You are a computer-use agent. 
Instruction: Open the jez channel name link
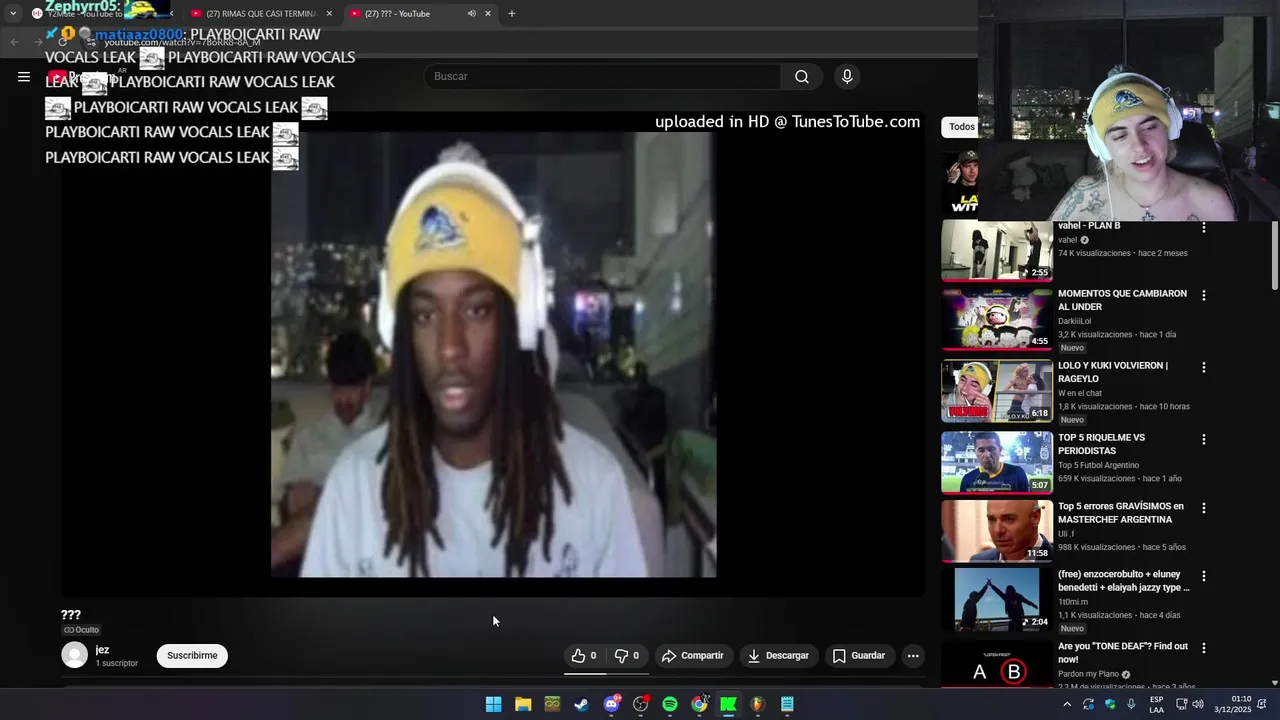[102, 650]
